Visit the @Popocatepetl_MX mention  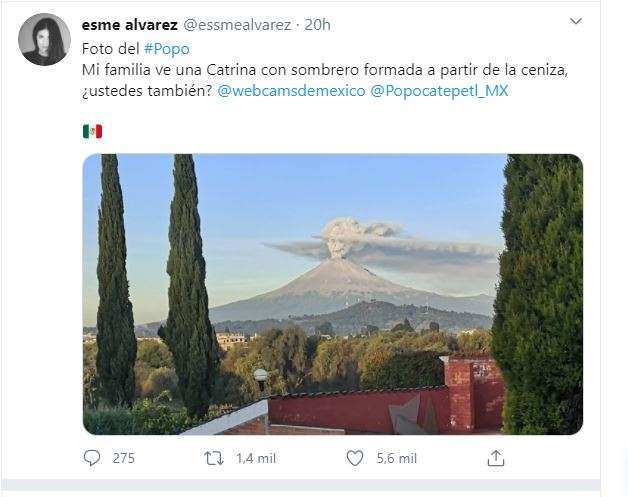pyautogui.click(x=439, y=91)
